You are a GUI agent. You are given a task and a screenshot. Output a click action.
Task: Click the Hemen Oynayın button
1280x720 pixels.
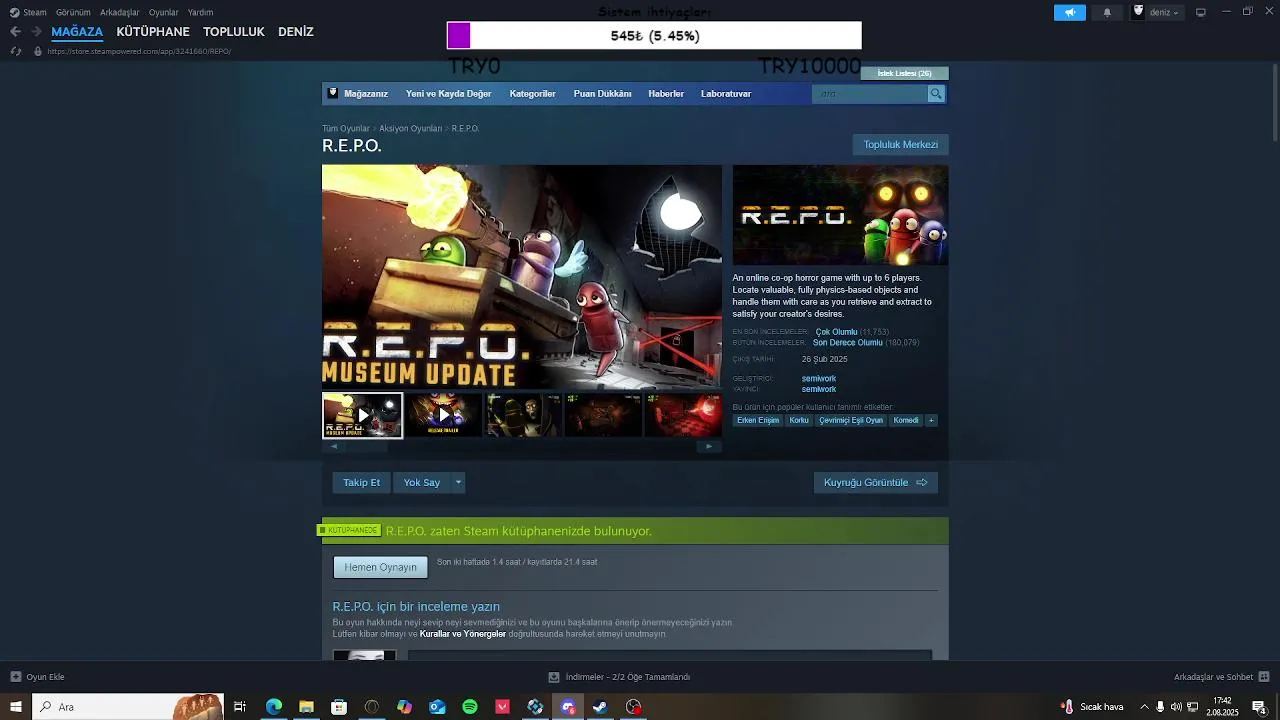tap(380, 567)
